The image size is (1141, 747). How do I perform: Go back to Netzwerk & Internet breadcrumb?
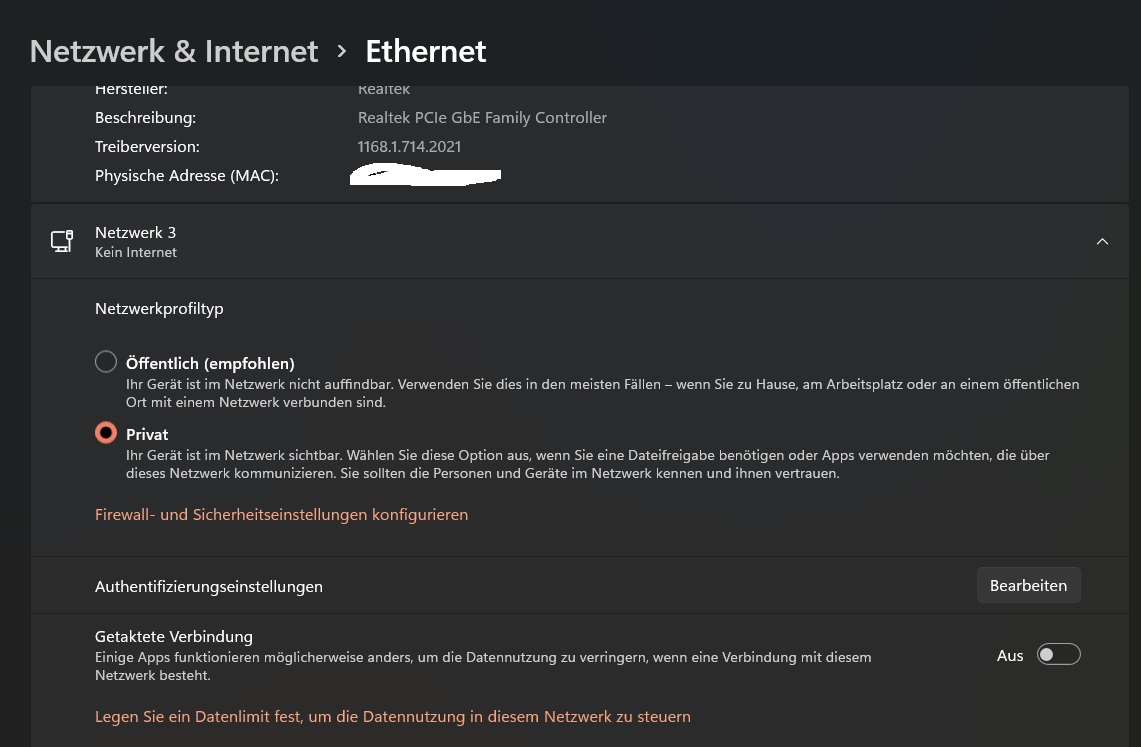tap(174, 51)
